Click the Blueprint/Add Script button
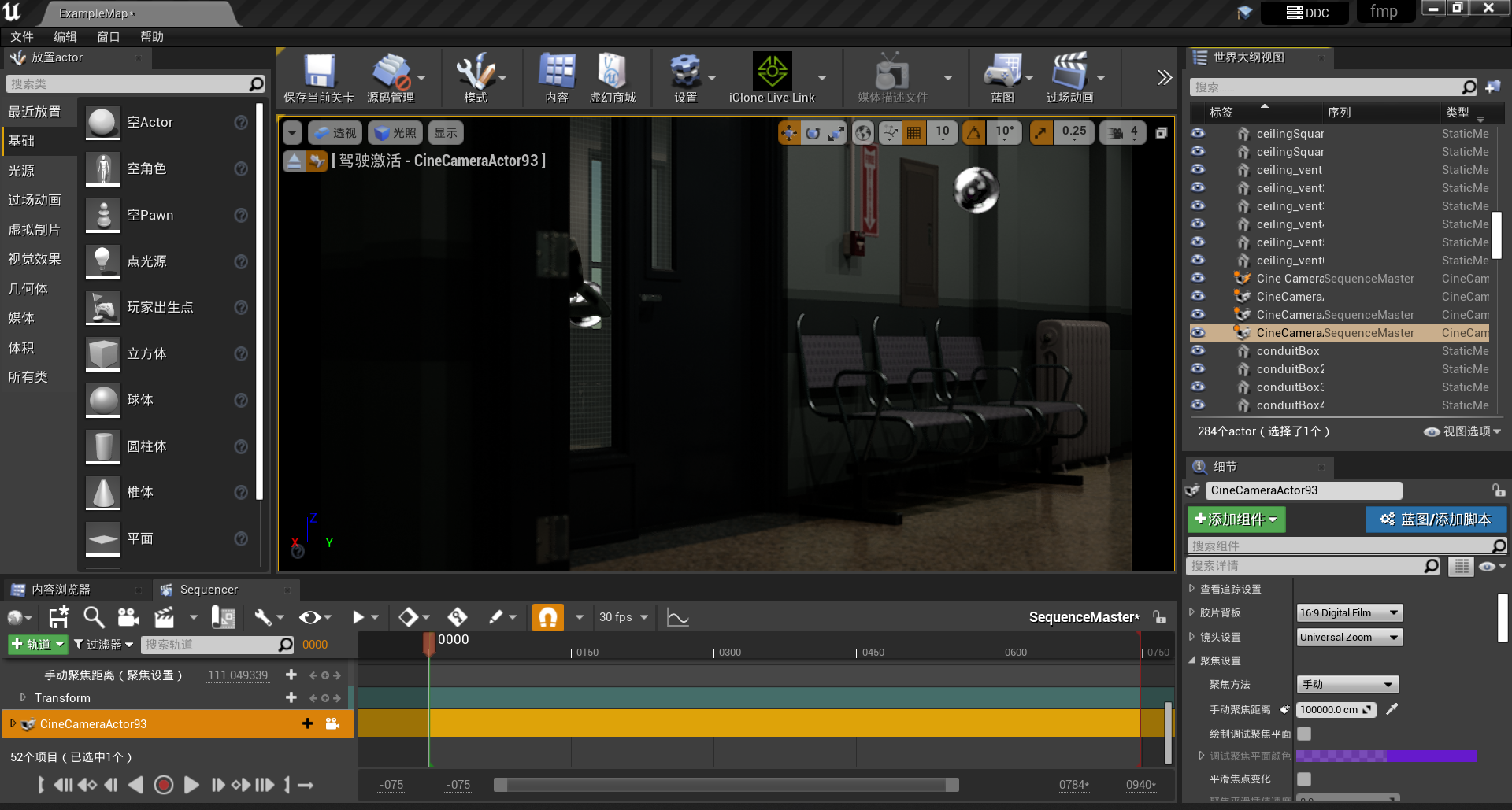 [1436, 520]
